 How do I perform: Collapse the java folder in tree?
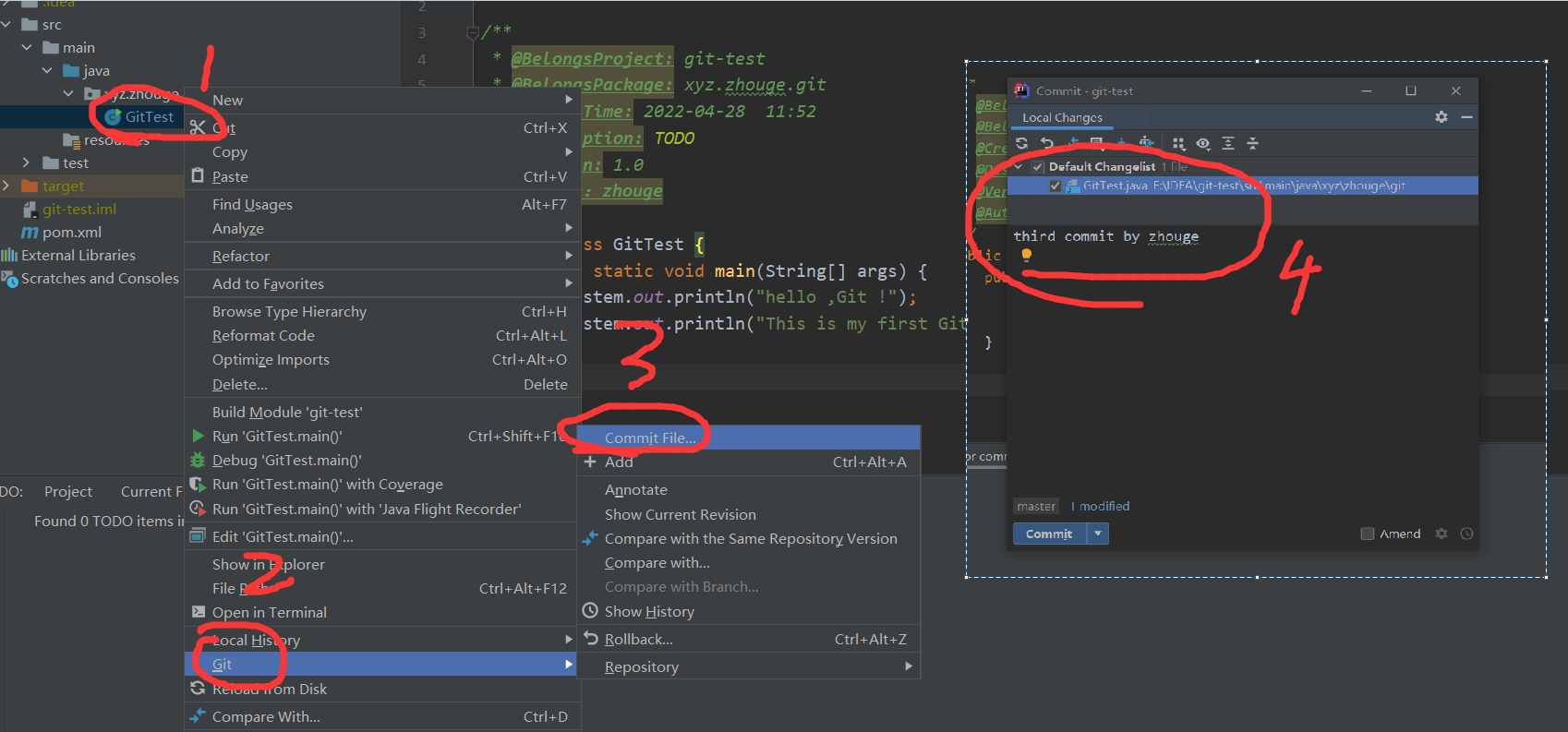pos(47,71)
